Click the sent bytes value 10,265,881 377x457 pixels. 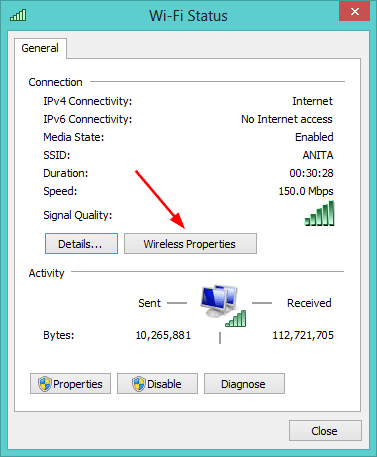tap(163, 335)
